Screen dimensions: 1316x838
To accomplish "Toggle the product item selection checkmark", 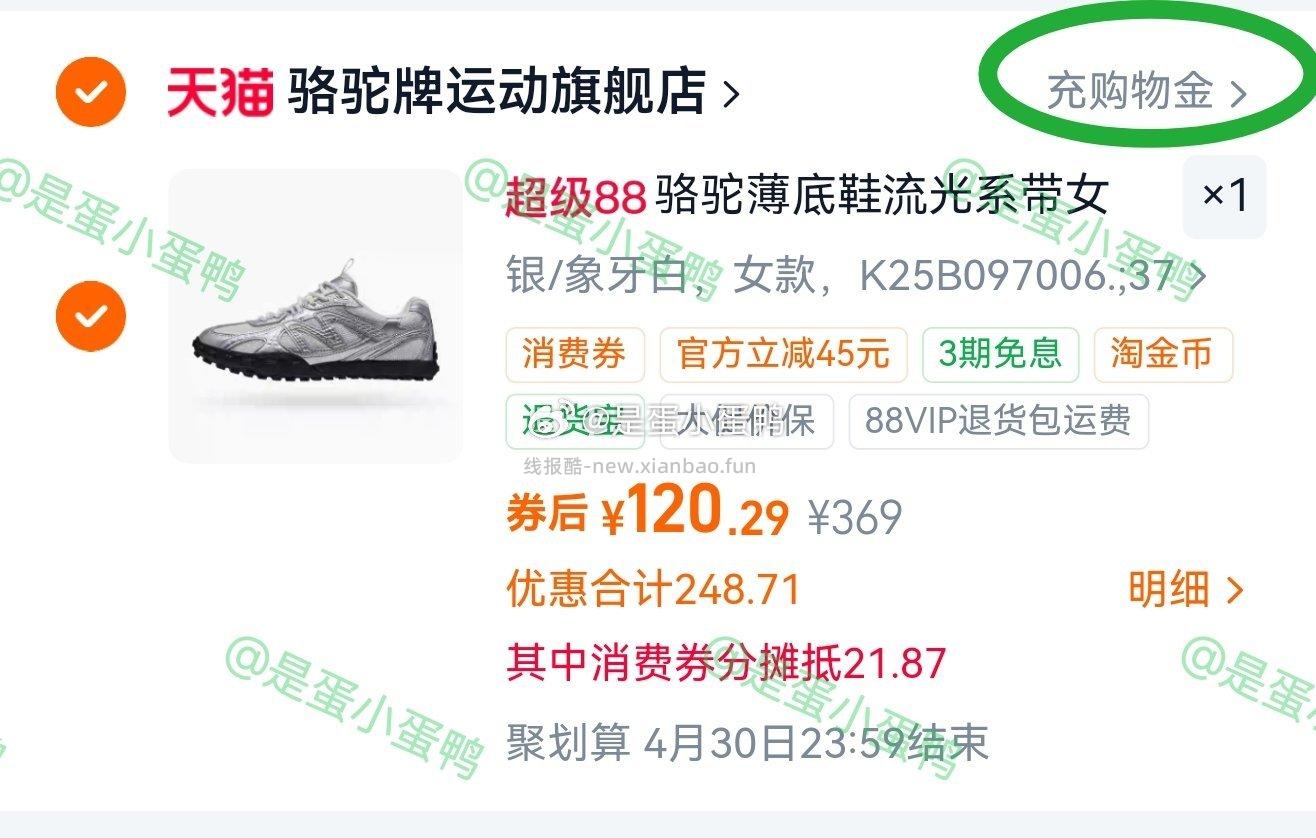I will tap(91, 316).
